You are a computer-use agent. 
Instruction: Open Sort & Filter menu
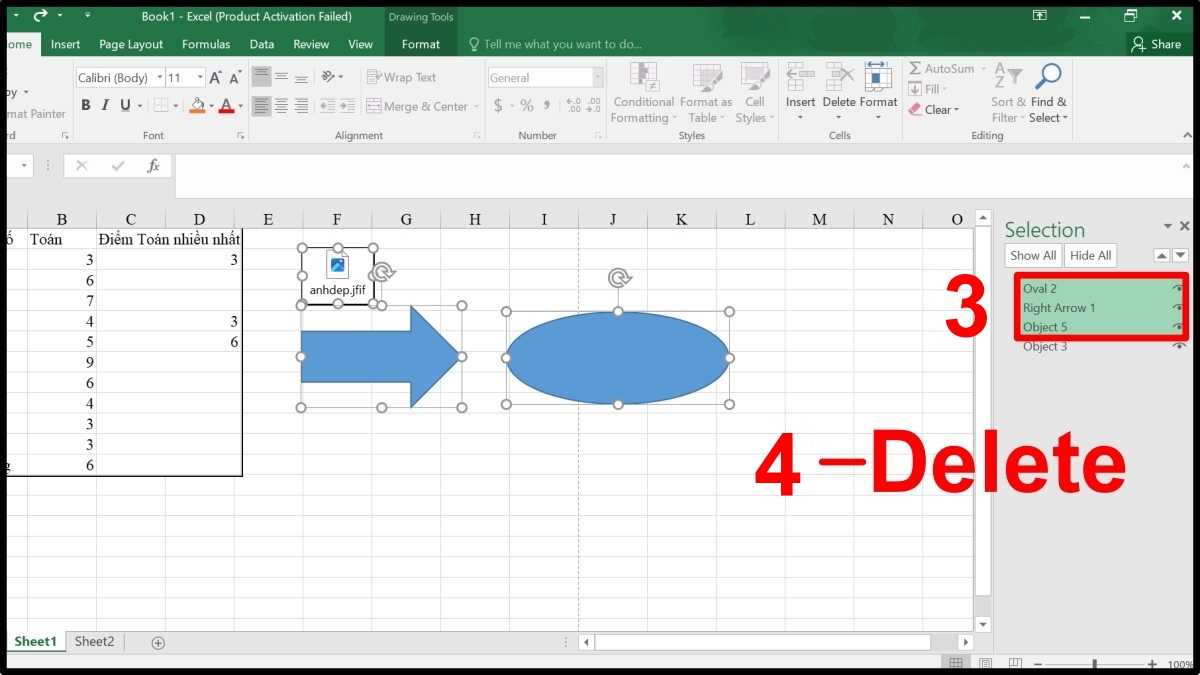click(1008, 93)
